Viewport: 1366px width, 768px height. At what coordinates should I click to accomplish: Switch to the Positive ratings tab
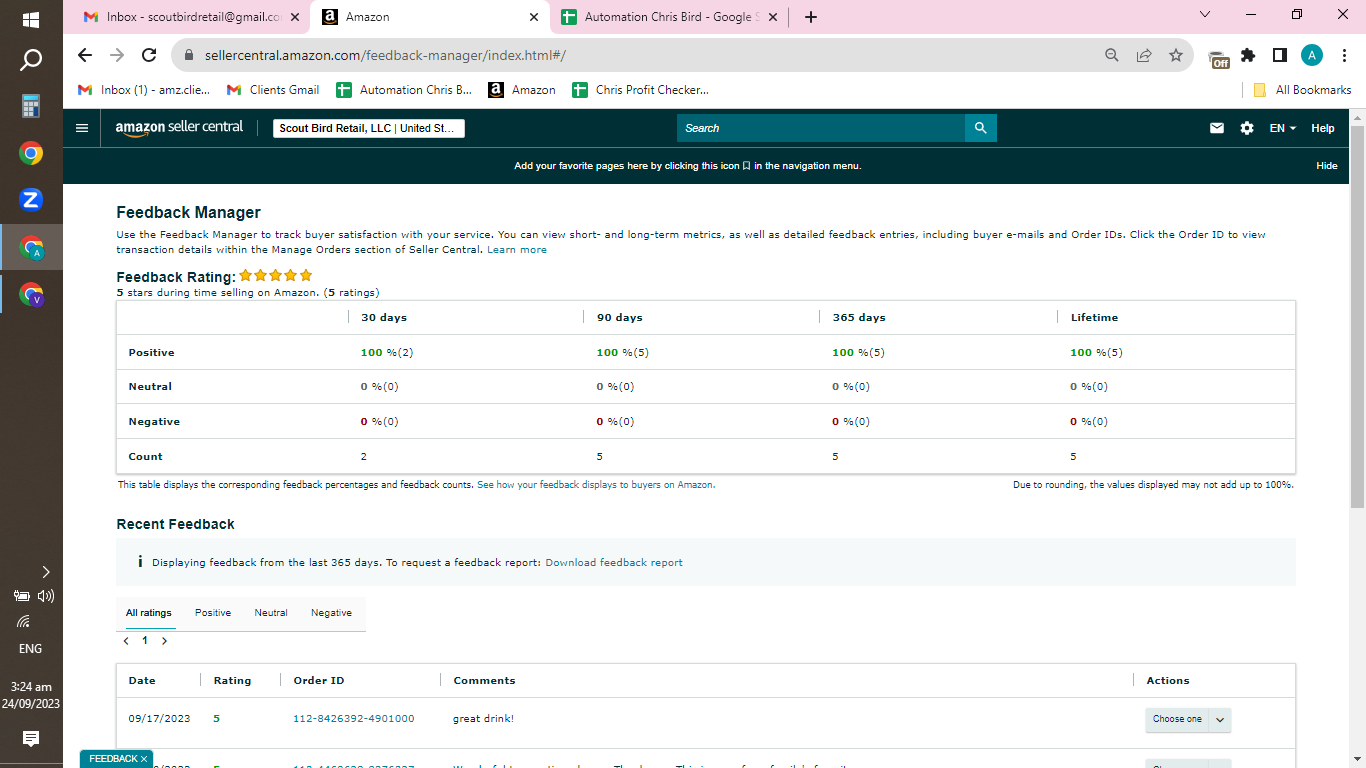pyautogui.click(x=213, y=613)
